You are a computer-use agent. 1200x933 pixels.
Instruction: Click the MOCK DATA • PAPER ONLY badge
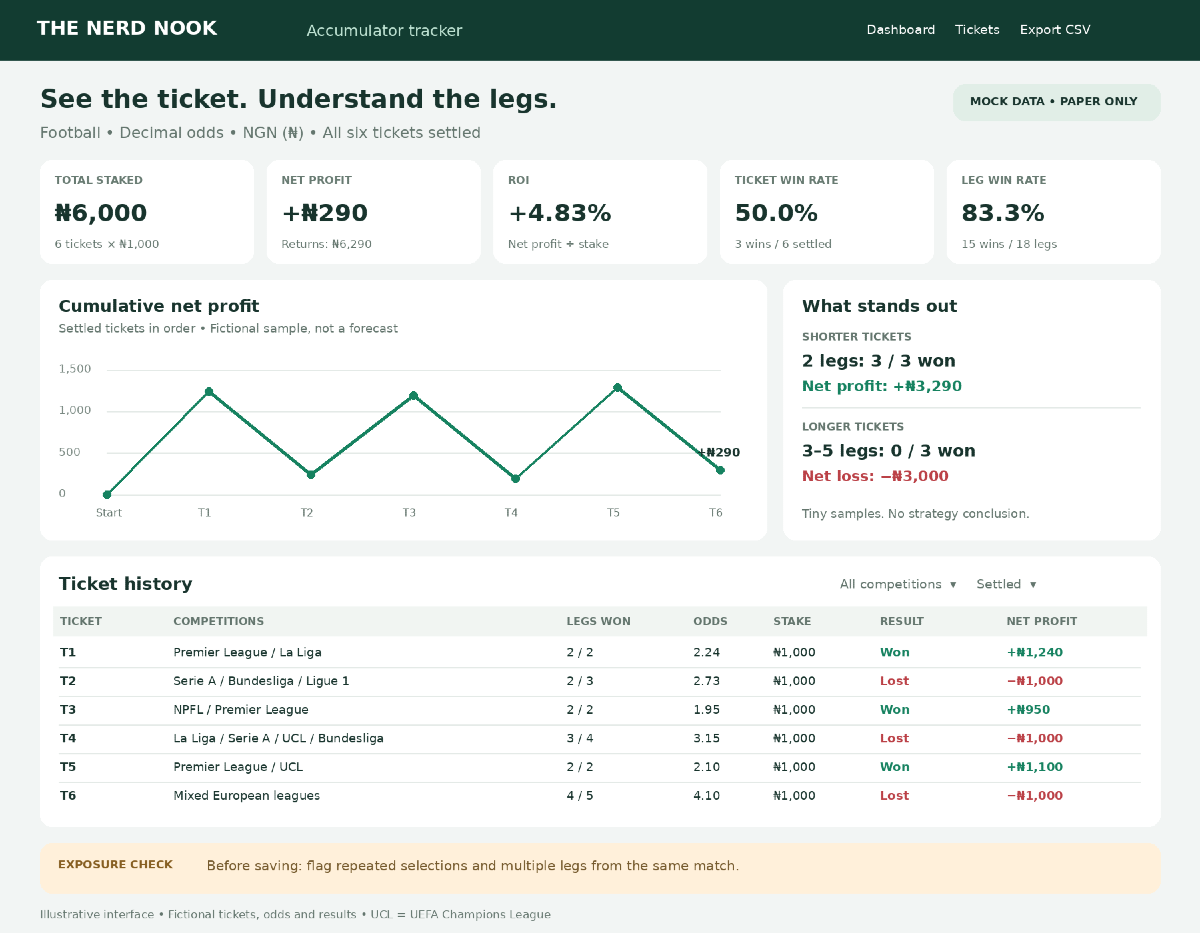(1057, 102)
